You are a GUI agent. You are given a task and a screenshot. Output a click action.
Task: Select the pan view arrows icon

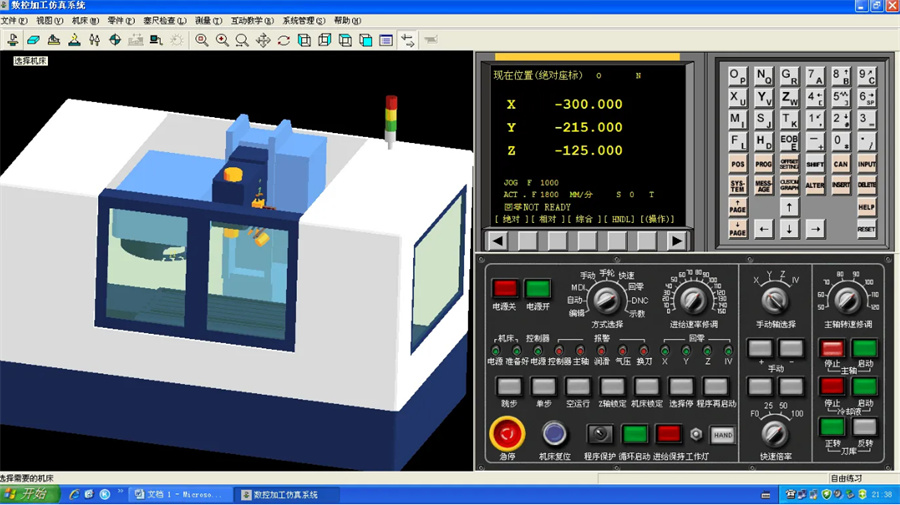[x=263, y=40]
